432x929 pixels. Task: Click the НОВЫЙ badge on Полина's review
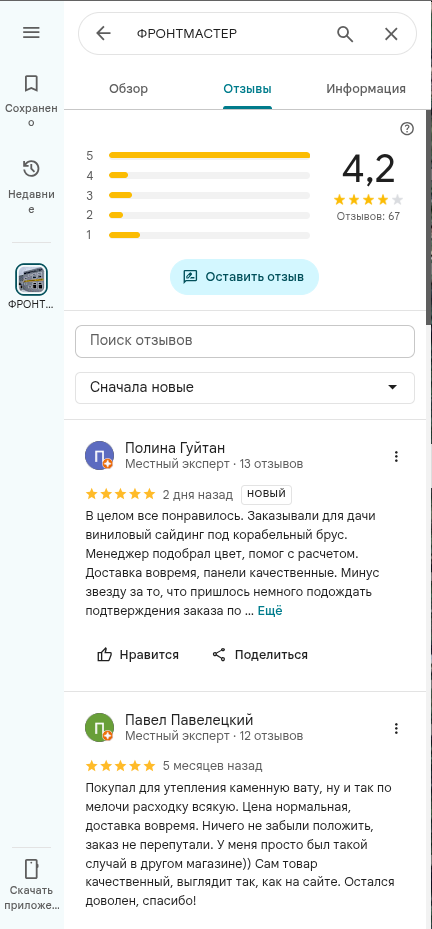[x=266, y=494]
